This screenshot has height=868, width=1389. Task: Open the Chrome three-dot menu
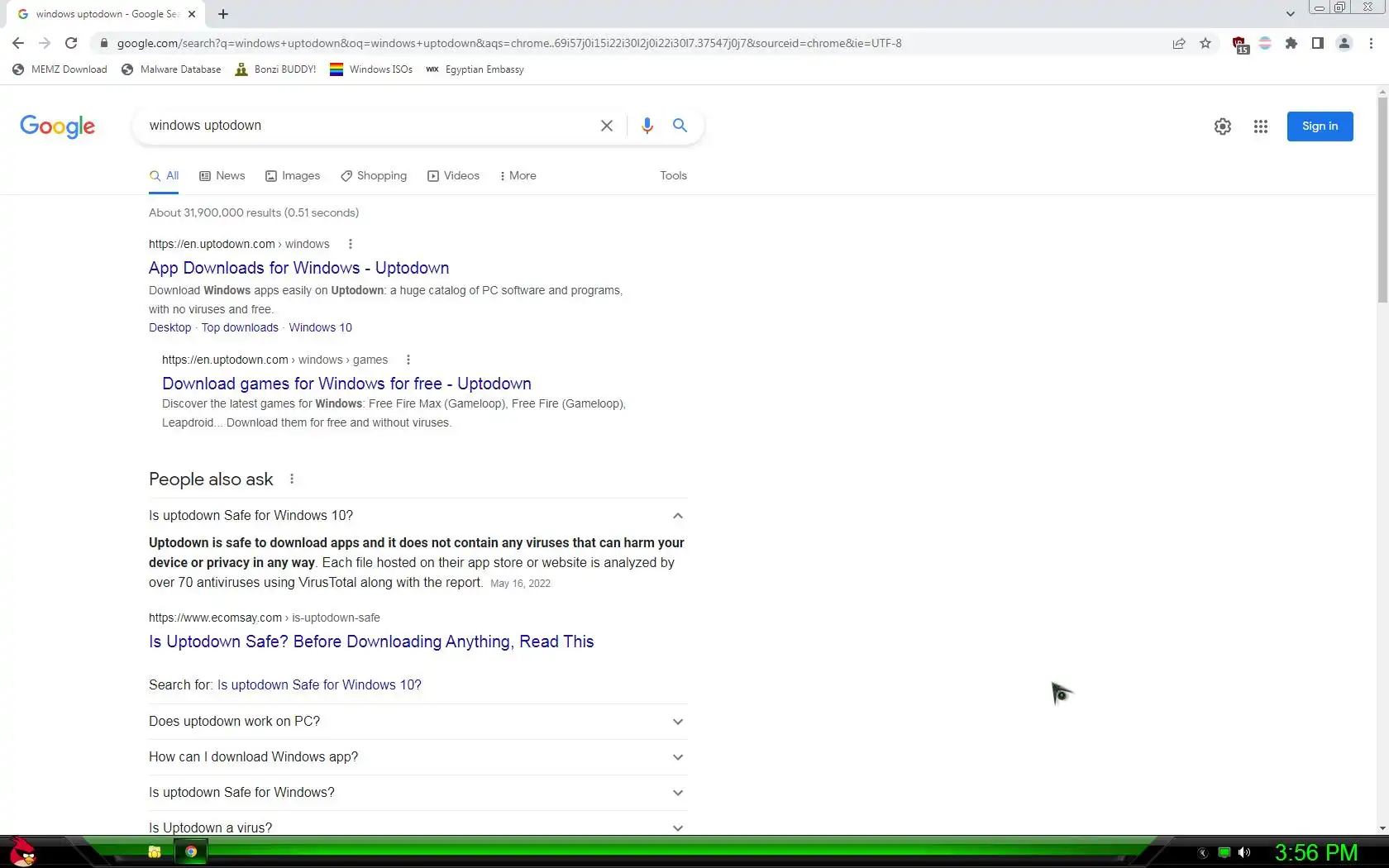point(1371,43)
